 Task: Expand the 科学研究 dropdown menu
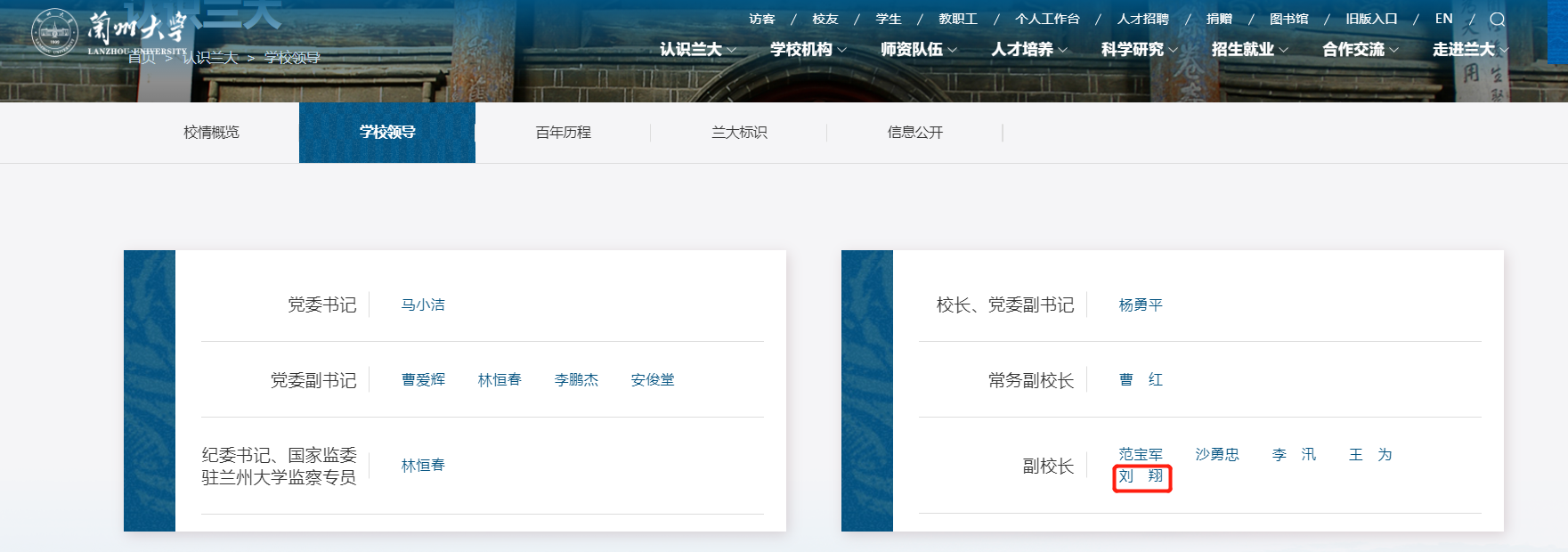[x=1139, y=50]
